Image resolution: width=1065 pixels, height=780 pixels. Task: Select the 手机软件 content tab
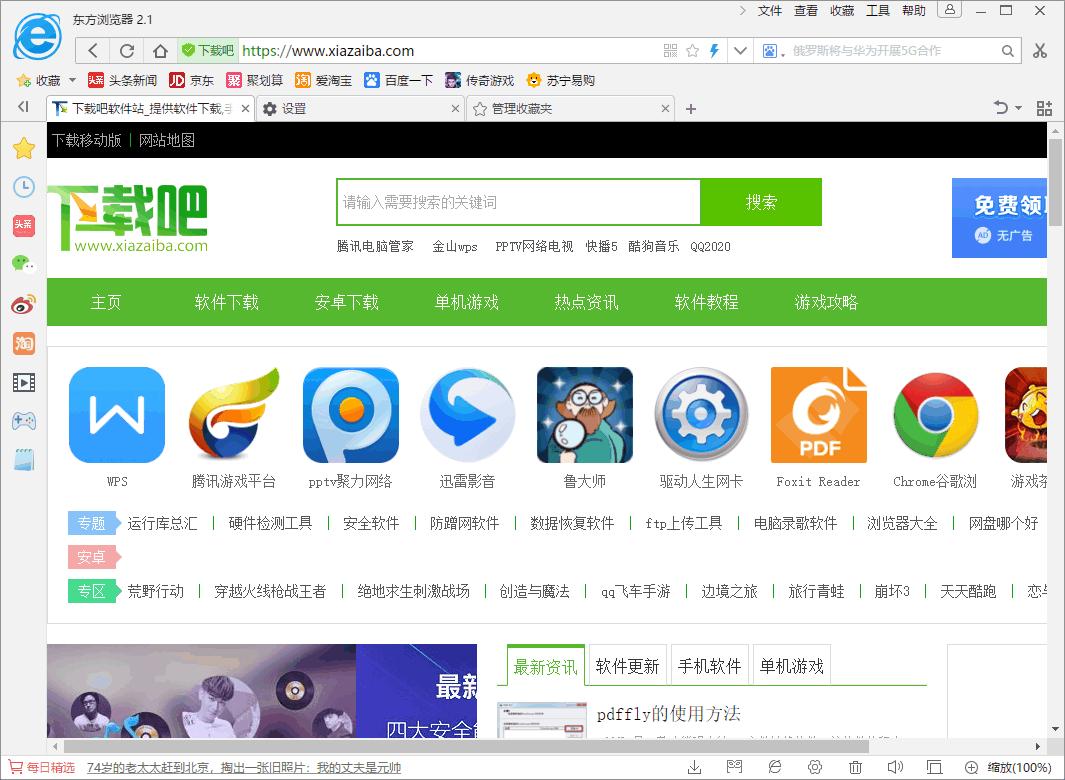(710, 666)
